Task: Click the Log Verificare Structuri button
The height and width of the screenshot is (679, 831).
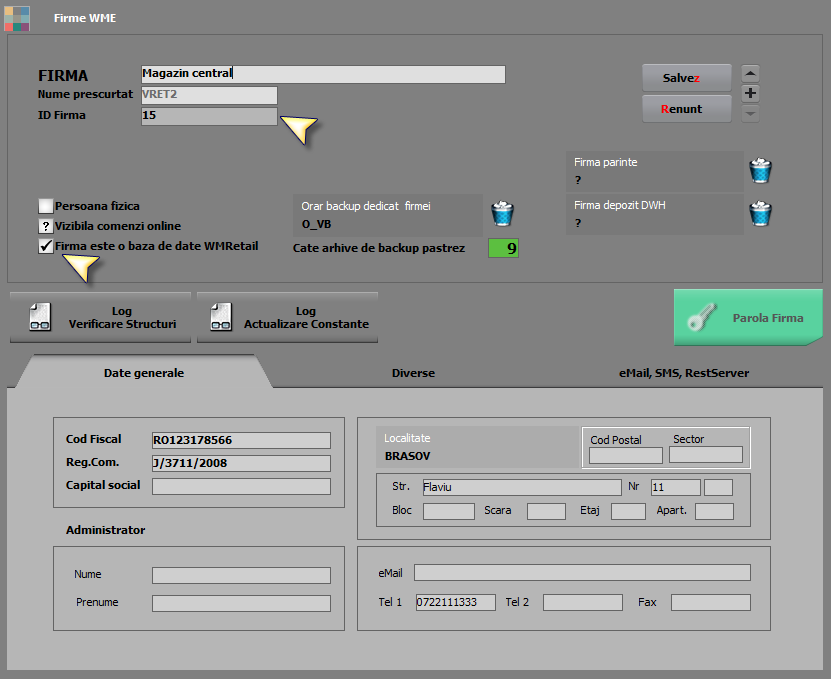Action: 100,318
